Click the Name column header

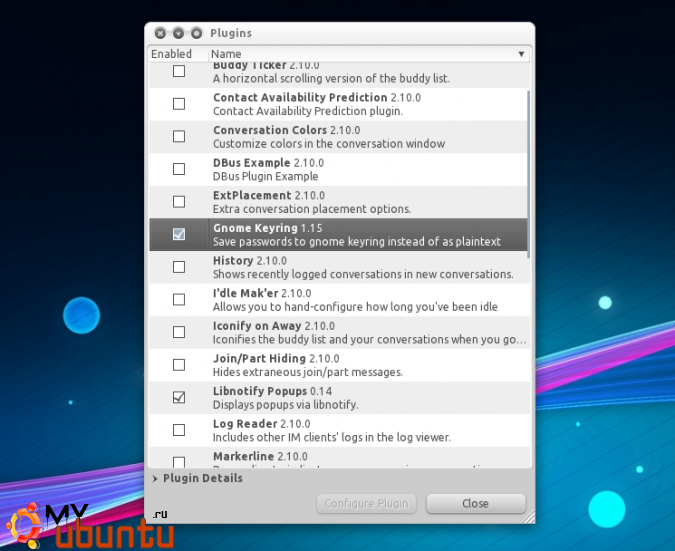click(x=360, y=54)
